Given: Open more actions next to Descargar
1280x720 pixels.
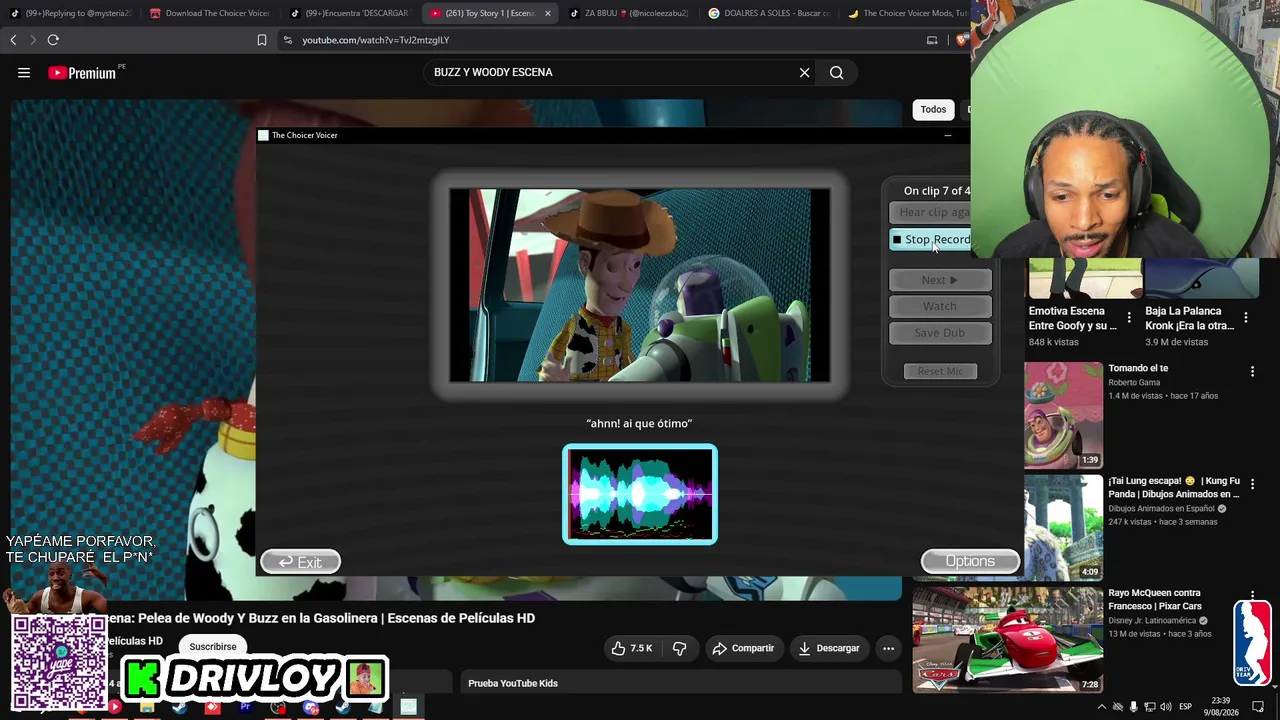Looking at the screenshot, I should pyautogui.click(x=888, y=648).
